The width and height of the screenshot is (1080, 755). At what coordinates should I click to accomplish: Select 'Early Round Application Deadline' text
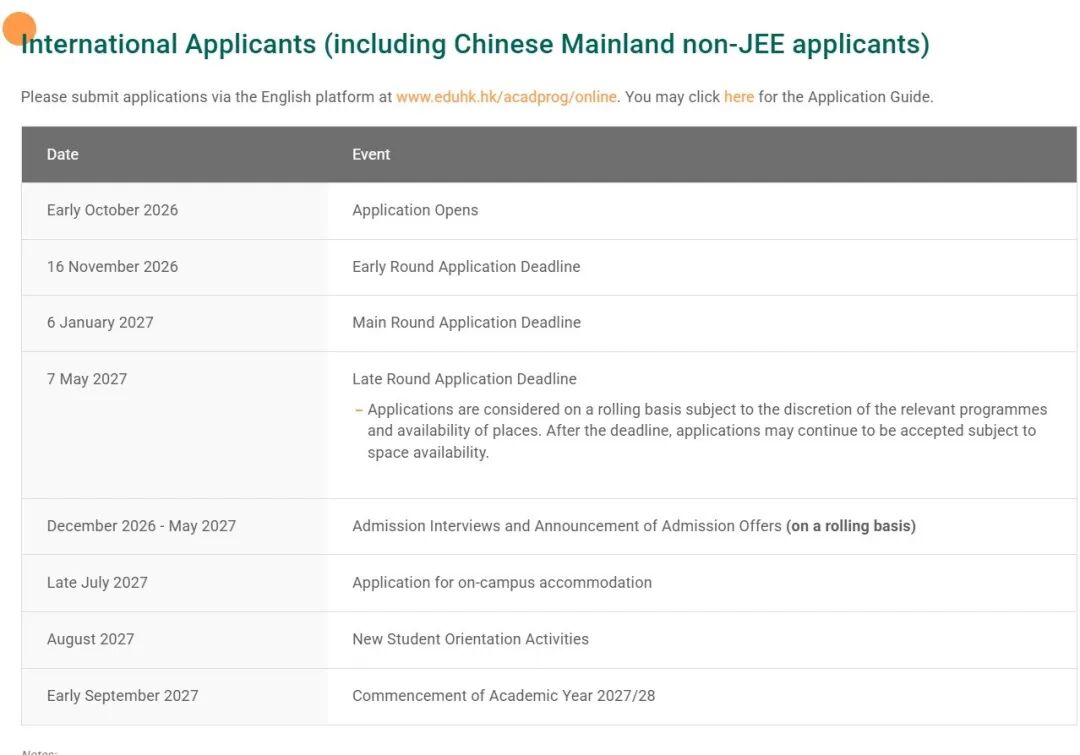466,267
